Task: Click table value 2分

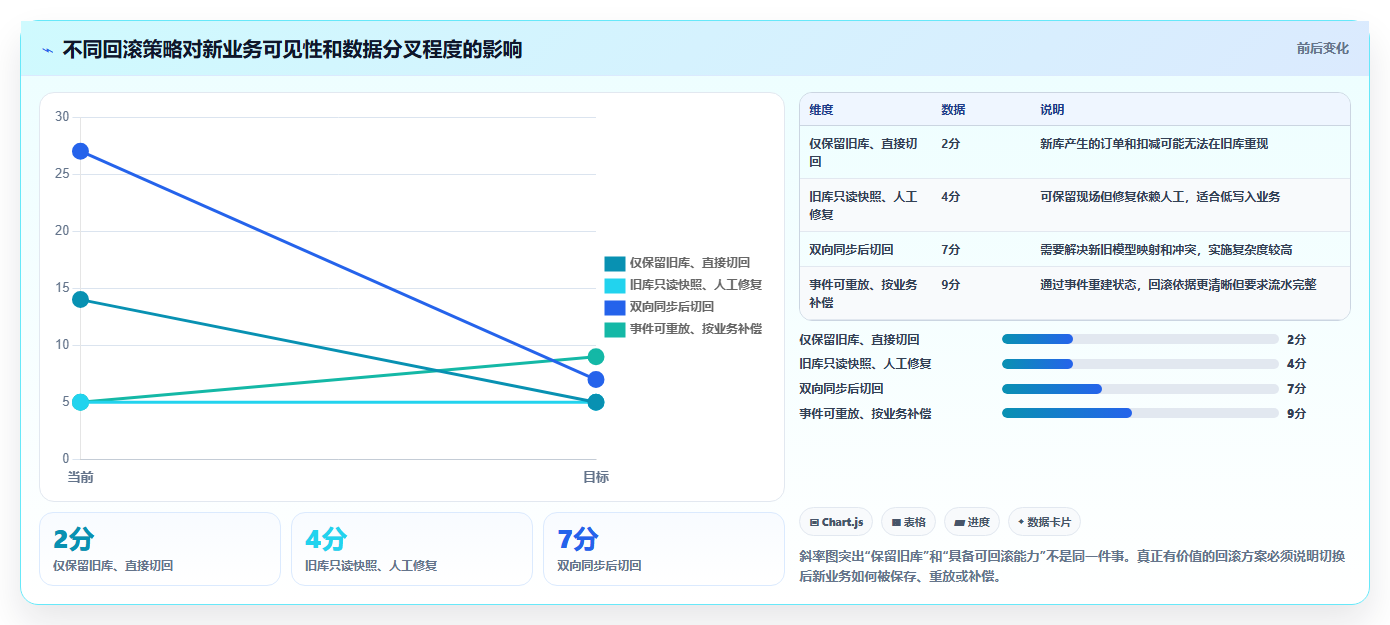Action: pyautogui.click(x=950, y=144)
